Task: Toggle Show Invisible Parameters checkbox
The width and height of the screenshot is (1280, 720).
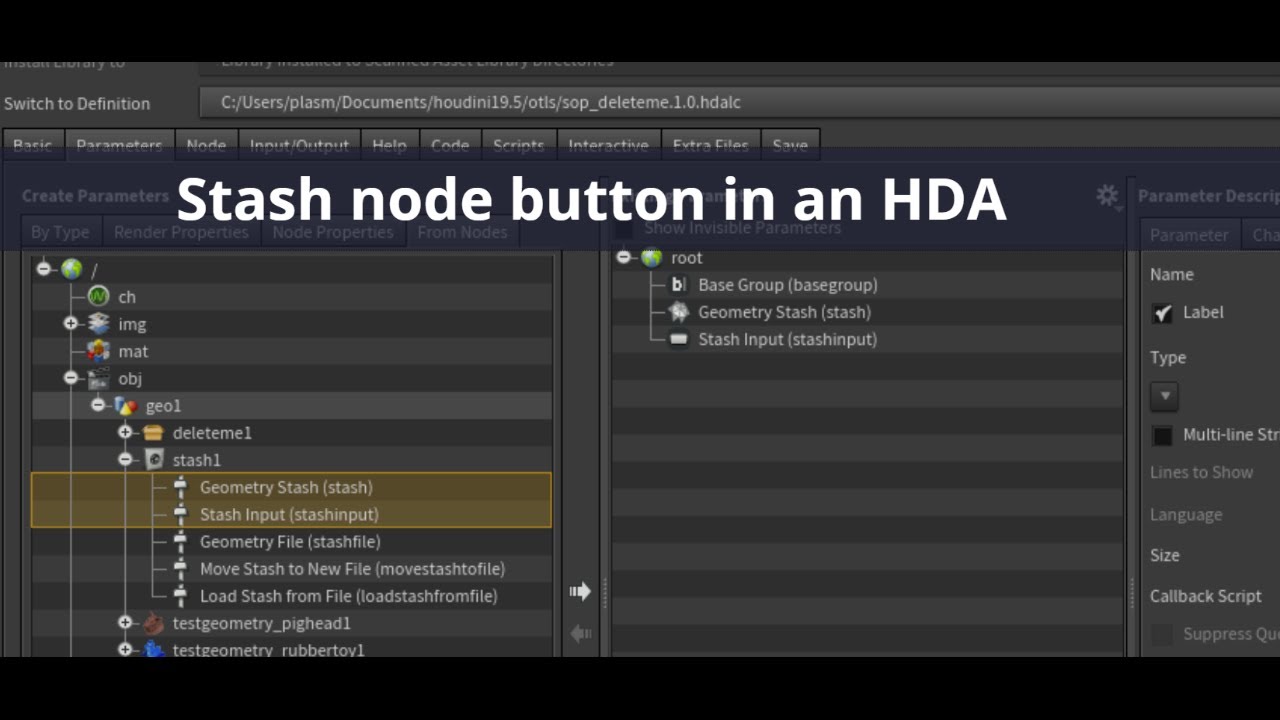Action: [623, 228]
